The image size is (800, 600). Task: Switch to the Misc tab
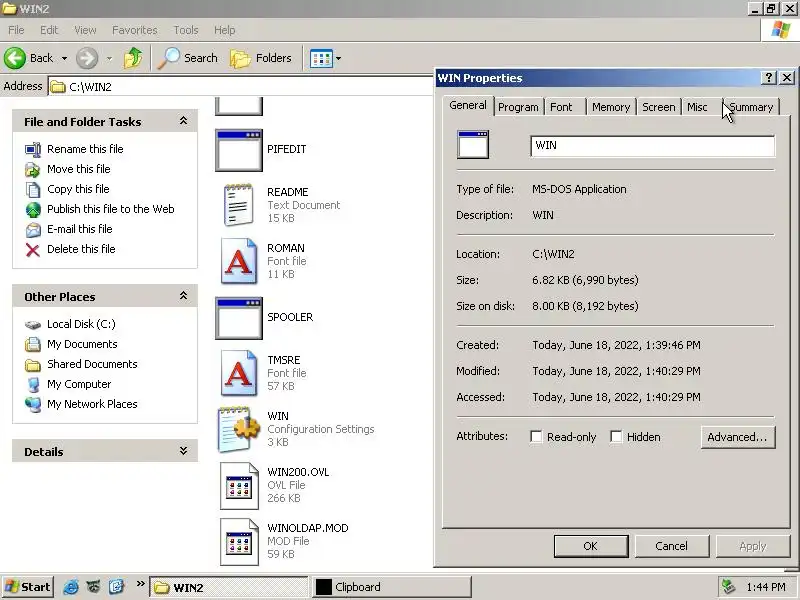pos(697,107)
